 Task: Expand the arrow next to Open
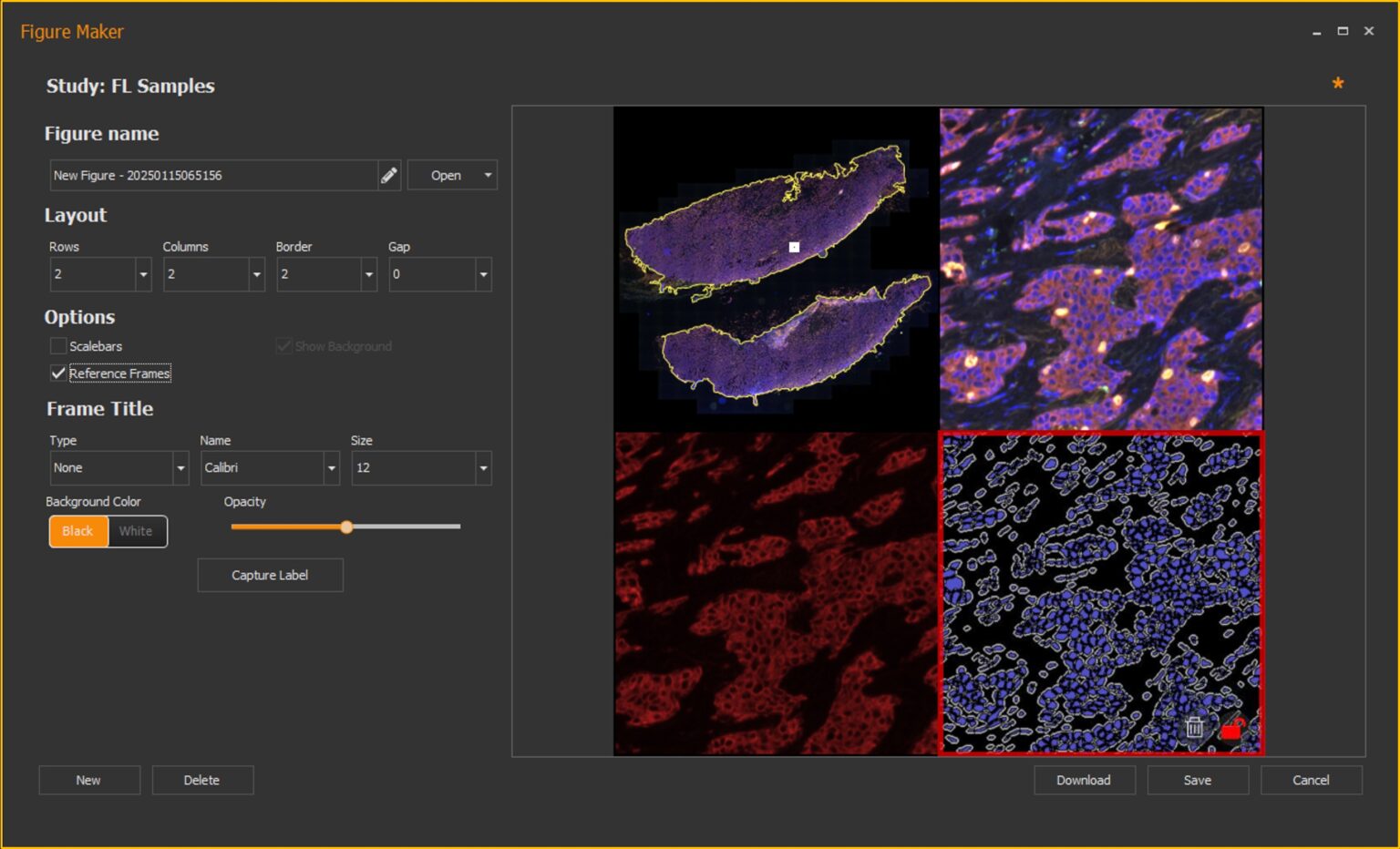[488, 175]
